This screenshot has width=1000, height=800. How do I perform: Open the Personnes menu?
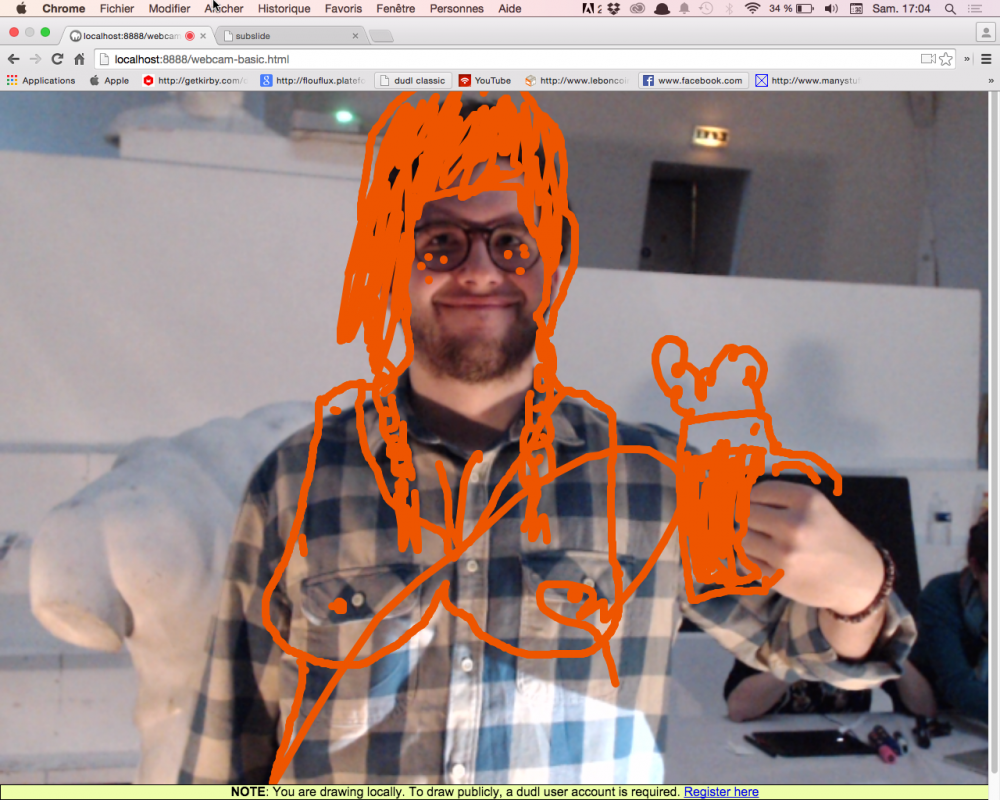pyautogui.click(x=457, y=8)
